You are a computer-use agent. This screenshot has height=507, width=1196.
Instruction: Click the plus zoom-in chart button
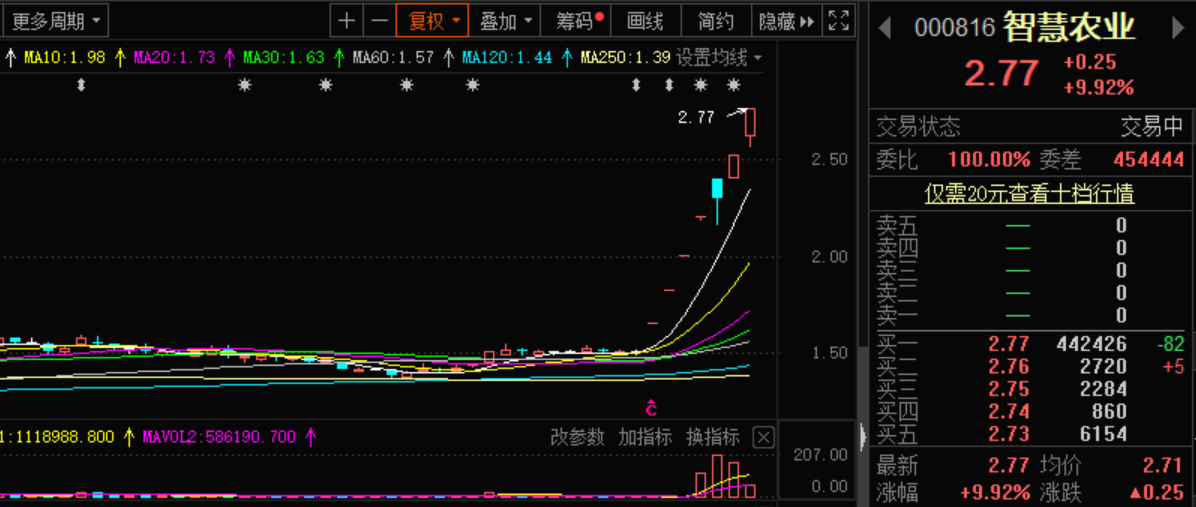tap(346, 21)
